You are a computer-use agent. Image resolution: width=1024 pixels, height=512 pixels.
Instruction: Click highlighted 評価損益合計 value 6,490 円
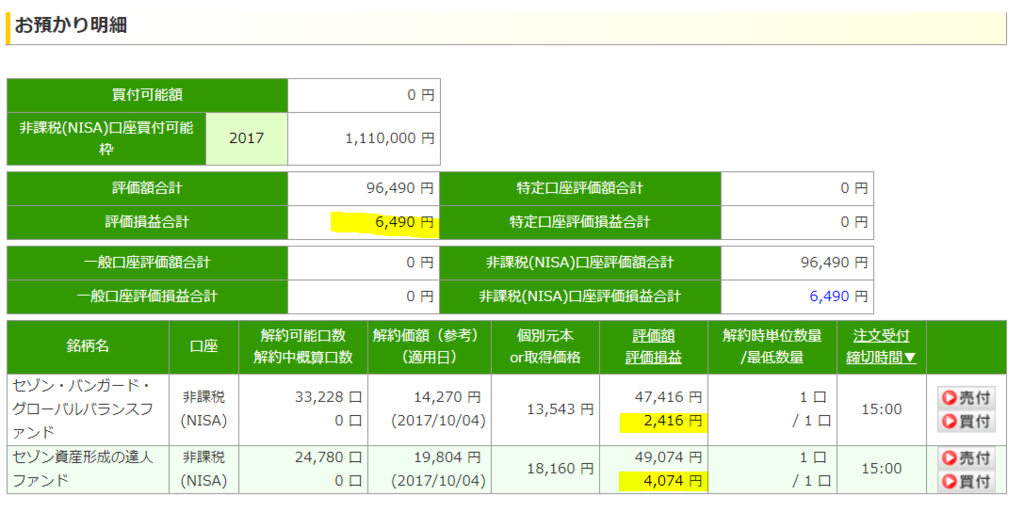point(405,222)
